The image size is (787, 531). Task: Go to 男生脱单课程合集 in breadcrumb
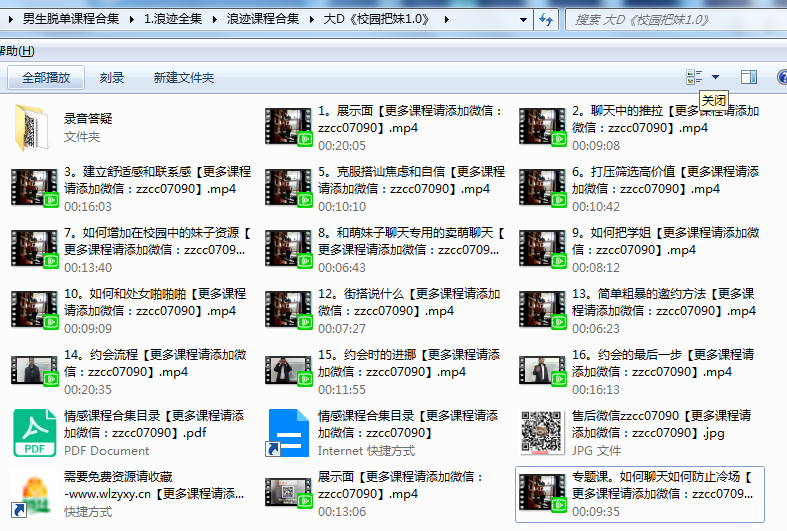click(71, 19)
